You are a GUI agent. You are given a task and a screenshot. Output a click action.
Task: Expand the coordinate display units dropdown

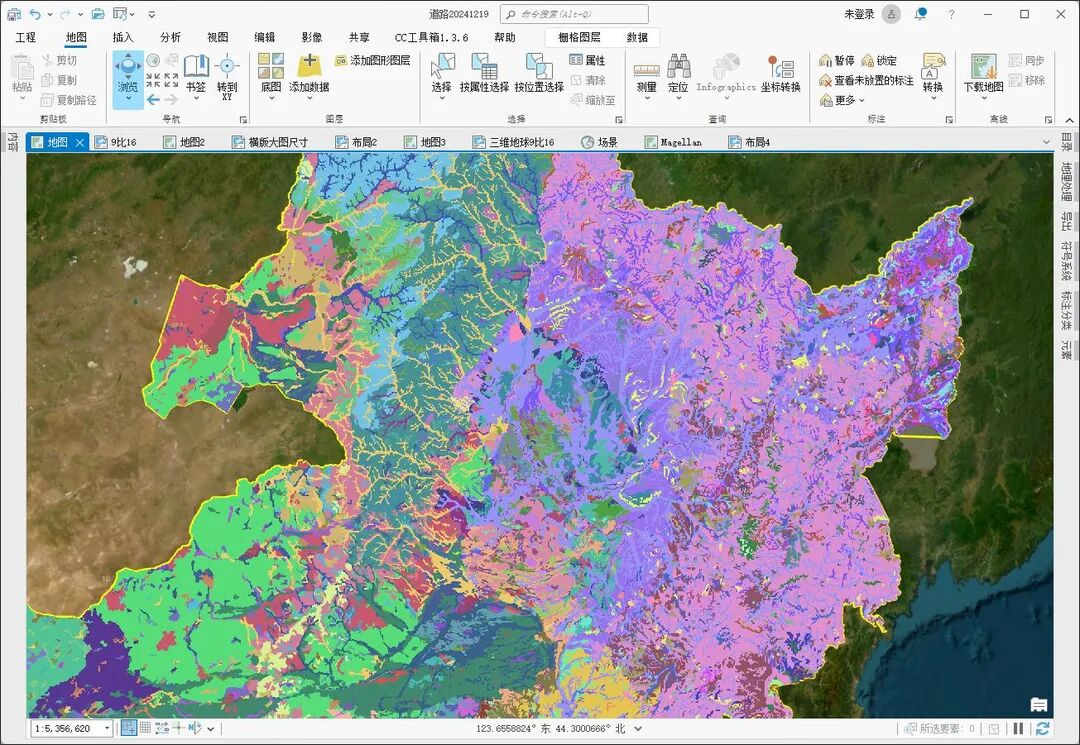tap(638, 728)
